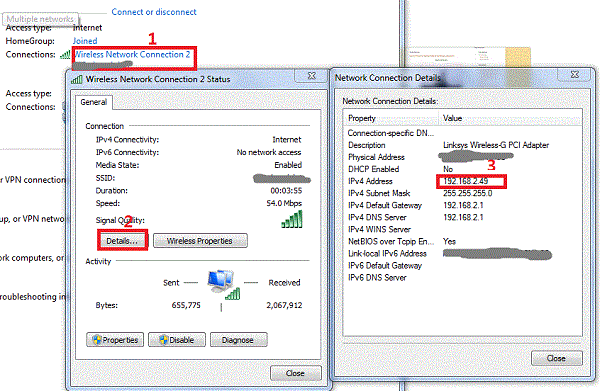Click the Speed value 54.0 Mbps
The image size is (600, 391).
coord(284,203)
